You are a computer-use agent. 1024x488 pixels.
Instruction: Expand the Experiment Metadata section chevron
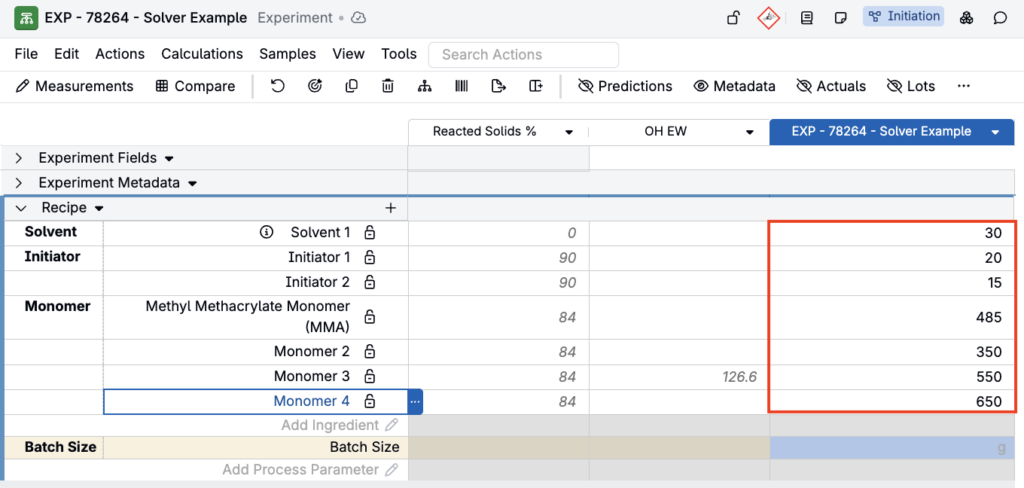19,183
